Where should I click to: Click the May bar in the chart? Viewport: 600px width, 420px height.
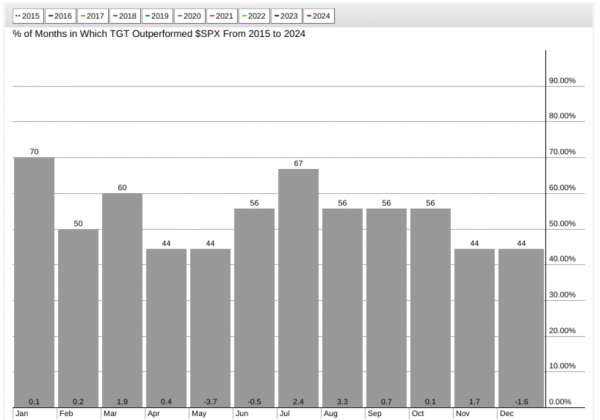pyautogui.click(x=210, y=328)
